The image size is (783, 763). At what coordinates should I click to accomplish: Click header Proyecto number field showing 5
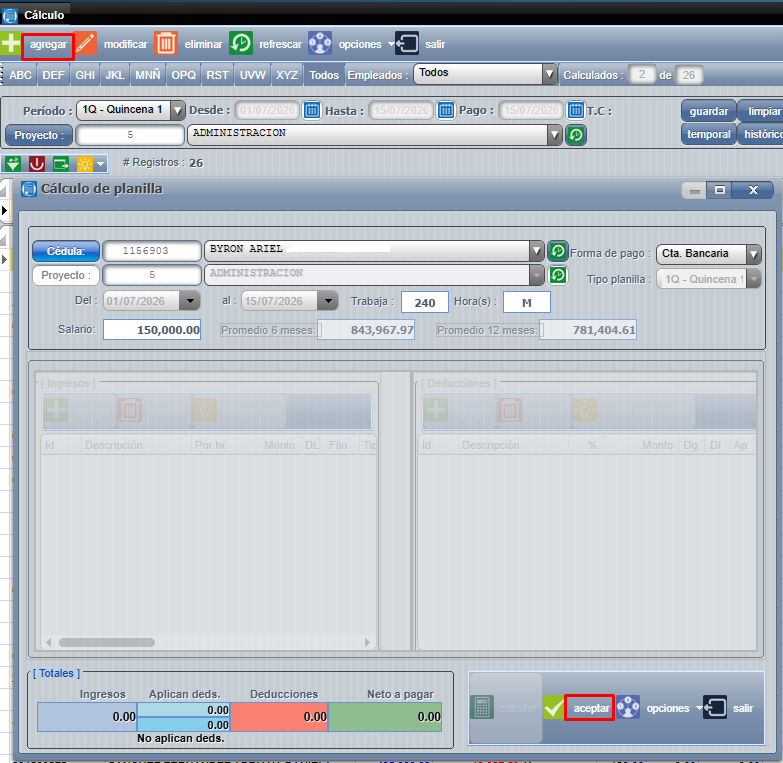(130, 135)
